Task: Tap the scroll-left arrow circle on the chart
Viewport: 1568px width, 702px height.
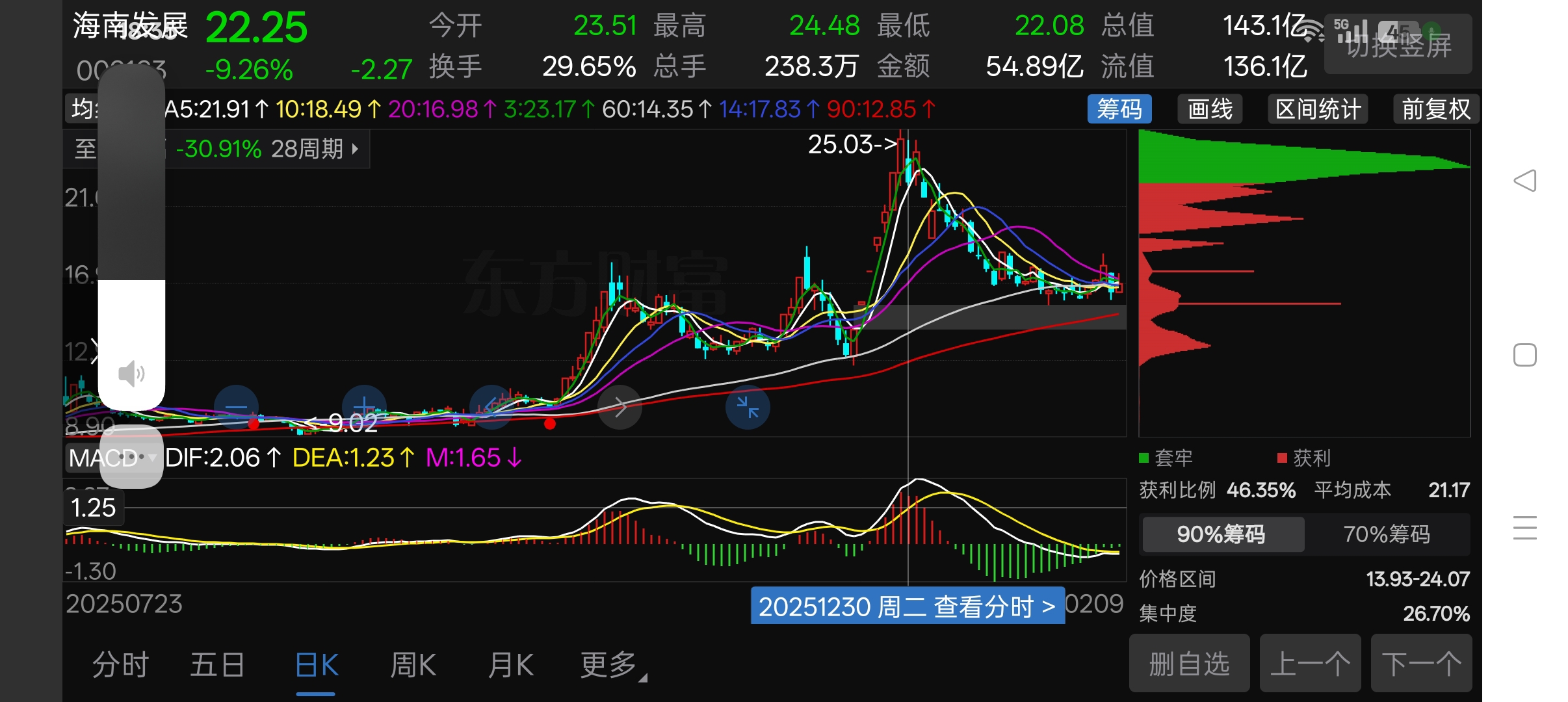Action: tap(491, 408)
